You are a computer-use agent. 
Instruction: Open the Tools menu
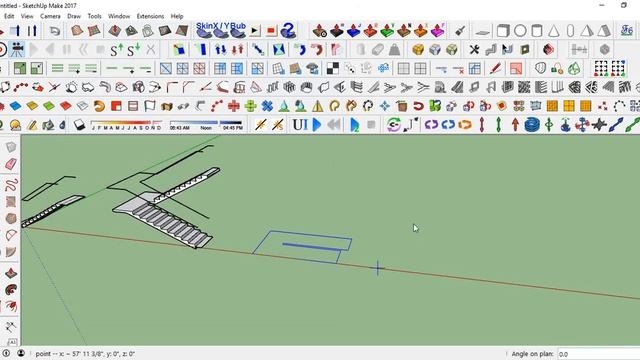(94, 16)
